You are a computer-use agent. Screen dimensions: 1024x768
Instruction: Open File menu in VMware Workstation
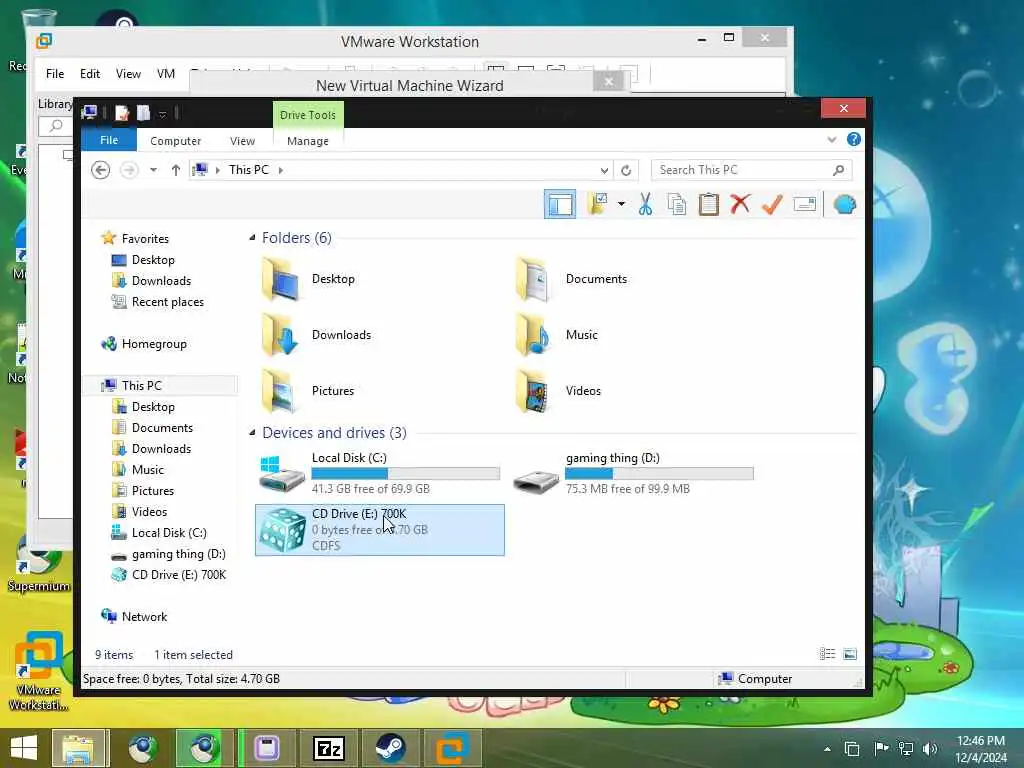pos(55,74)
